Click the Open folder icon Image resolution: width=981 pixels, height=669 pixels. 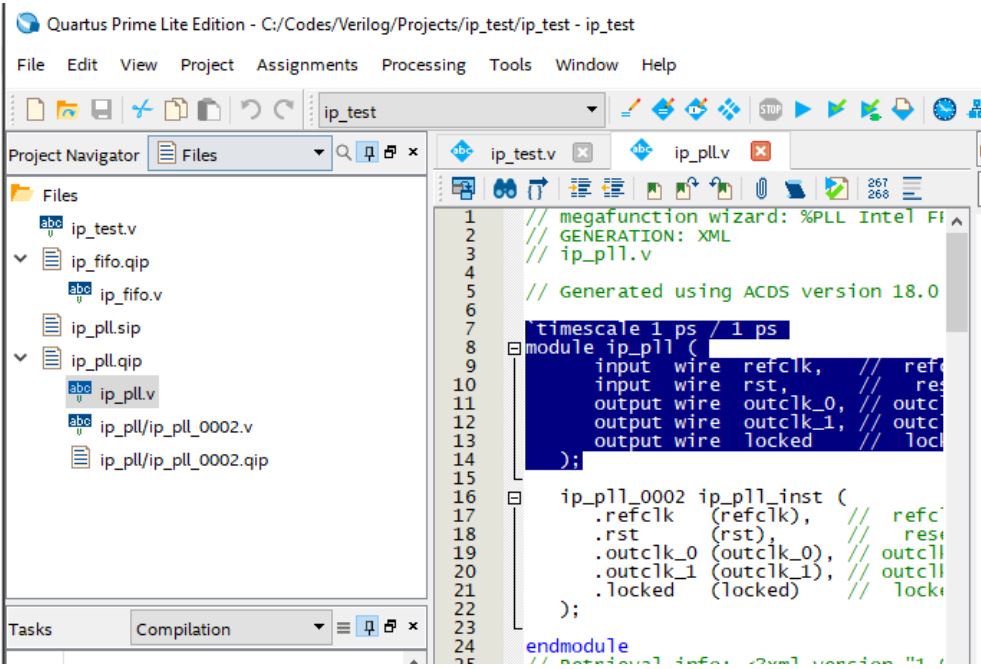pyautogui.click(x=67, y=110)
